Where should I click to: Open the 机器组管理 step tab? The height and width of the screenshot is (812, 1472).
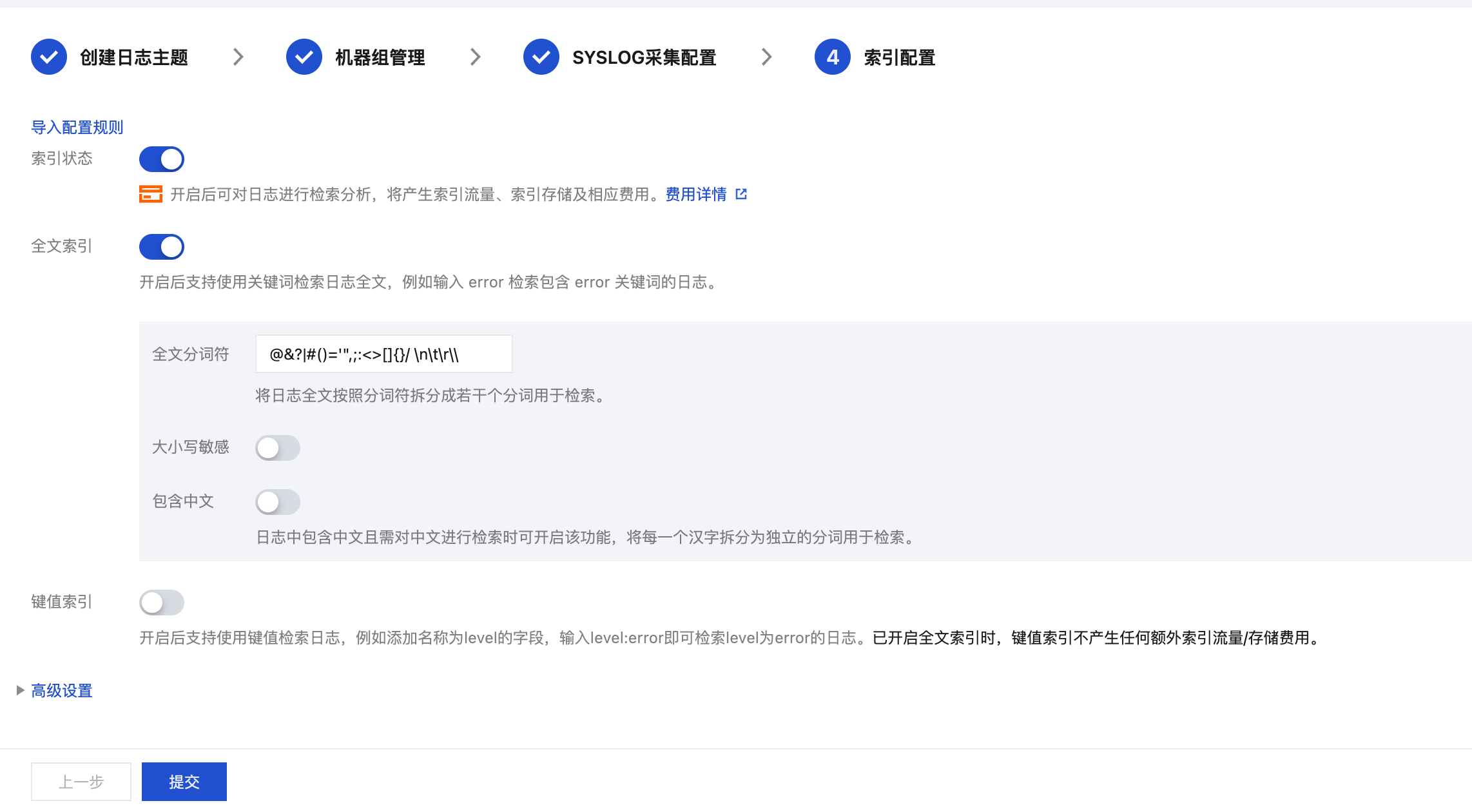pos(380,57)
